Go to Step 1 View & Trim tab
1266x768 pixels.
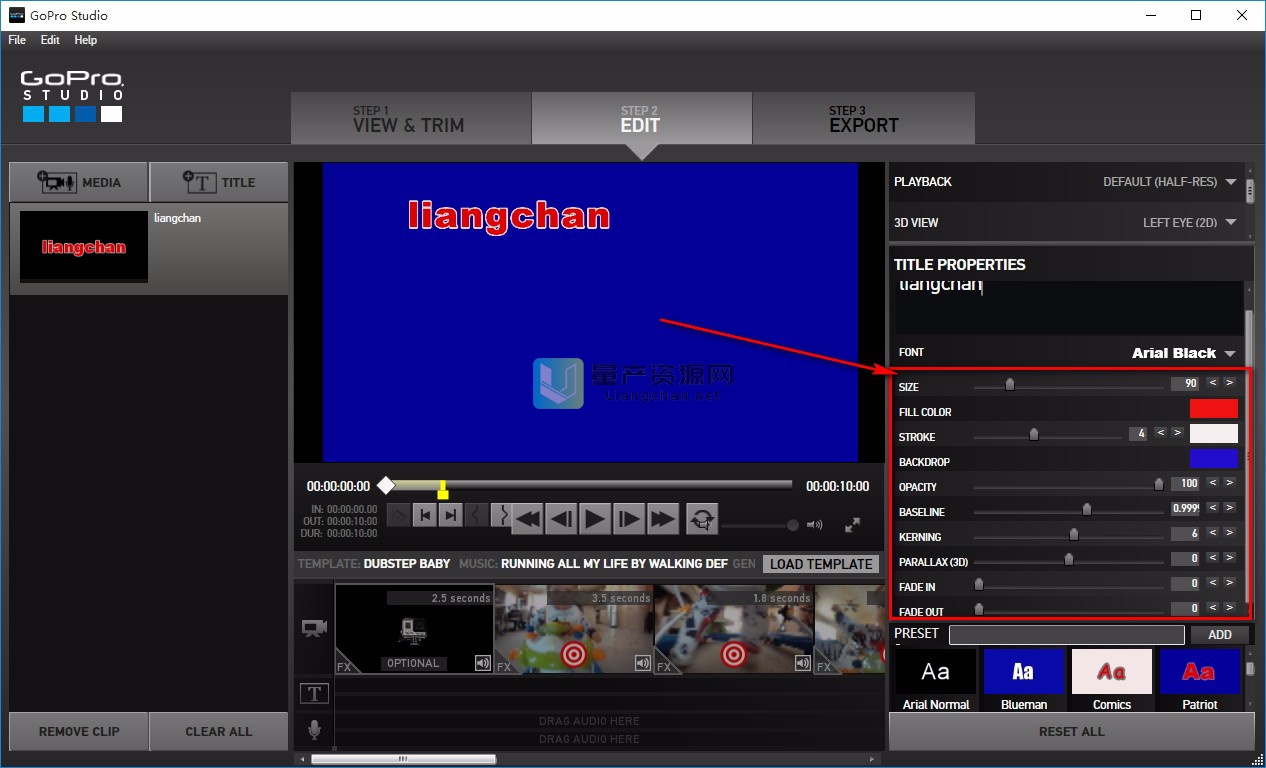410,119
